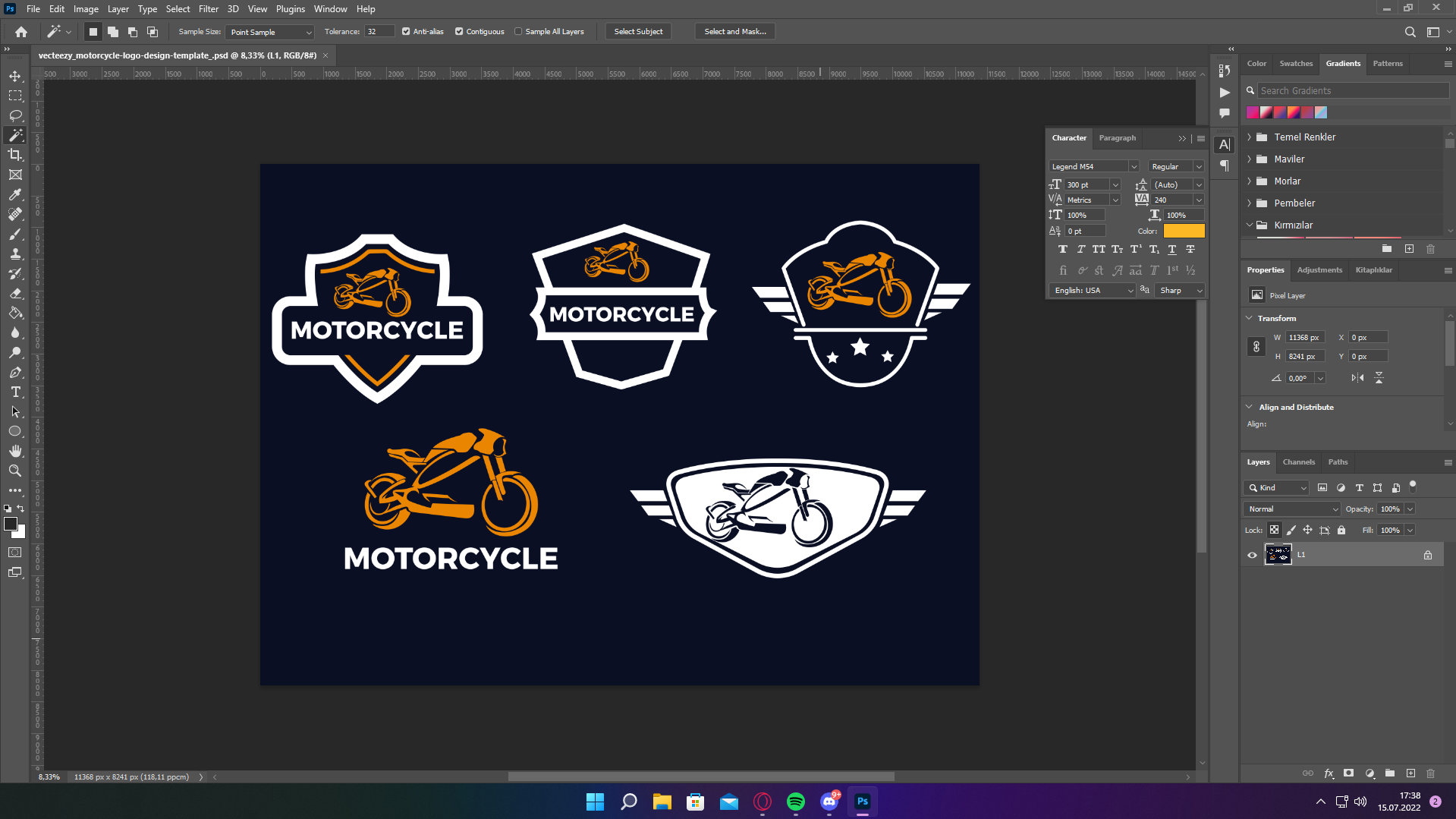The height and width of the screenshot is (819, 1456).
Task: Open the Paths tab
Action: [1338, 462]
